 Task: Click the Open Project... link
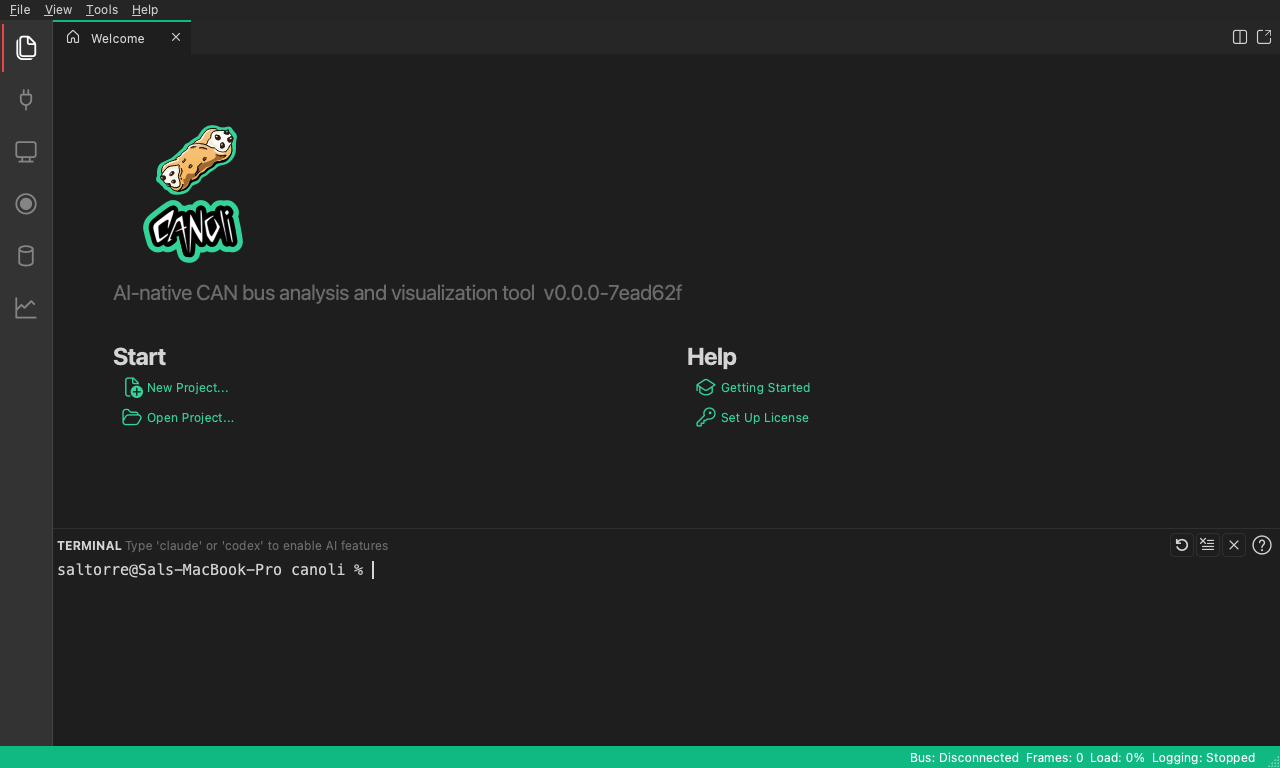(178, 418)
